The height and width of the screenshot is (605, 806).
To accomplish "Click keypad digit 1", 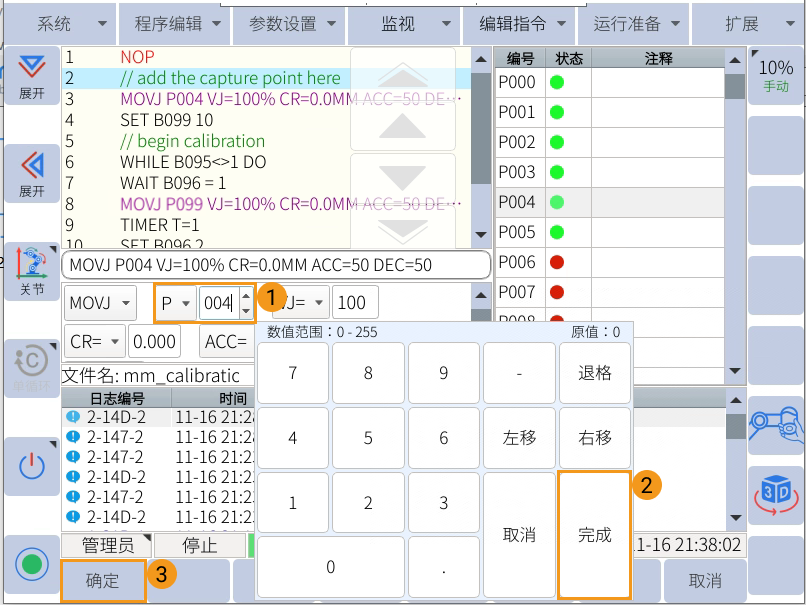I will tap(292, 503).
